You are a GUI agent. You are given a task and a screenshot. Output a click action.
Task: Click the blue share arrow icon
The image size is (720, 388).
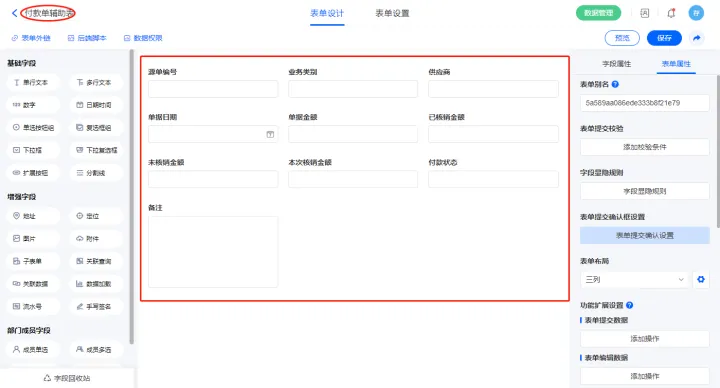coord(697,38)
